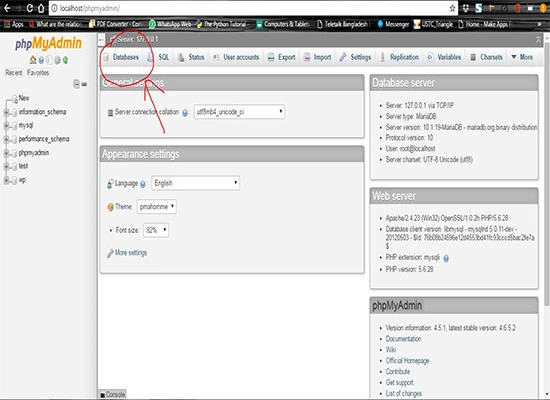550x400 pixels.
Task: Click the green reload navigation icon
Action: (x=65, y=60)
